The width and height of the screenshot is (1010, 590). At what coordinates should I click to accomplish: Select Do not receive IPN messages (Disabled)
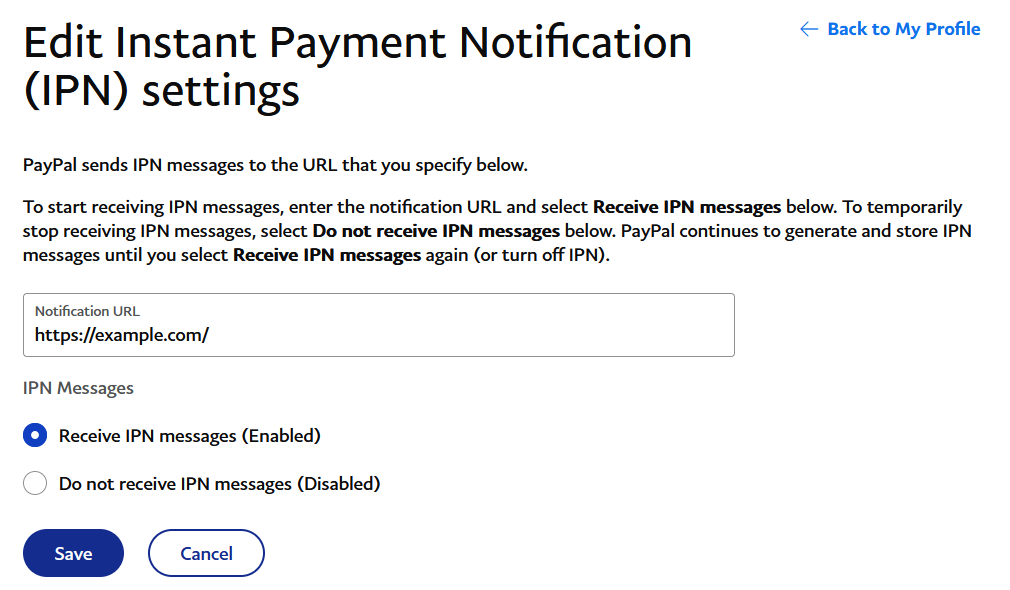pyautogui.click(x=35, y=483)
